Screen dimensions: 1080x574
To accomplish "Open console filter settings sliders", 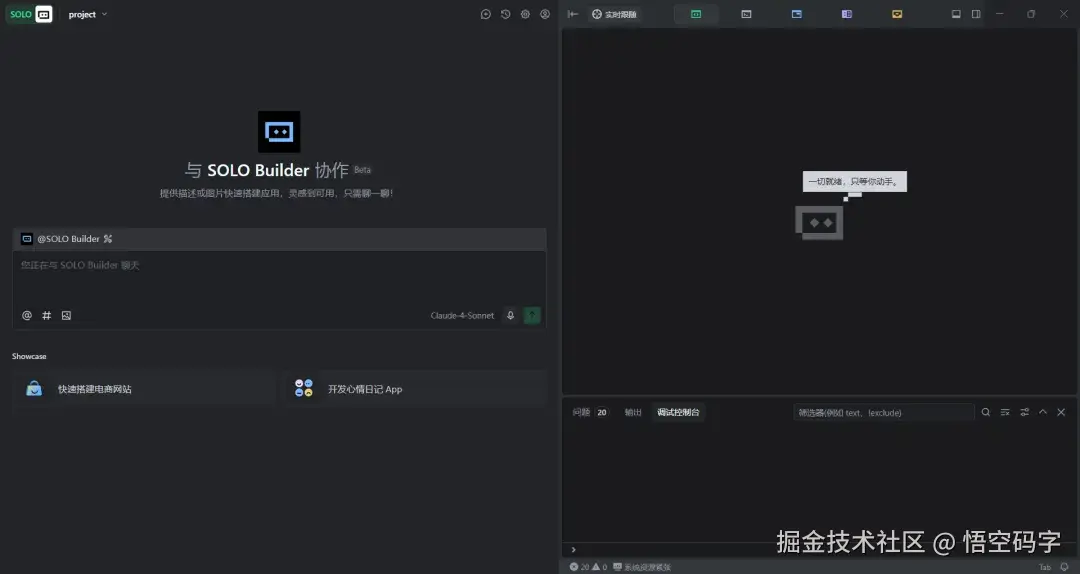I will pyautogui.click(x=1024, y=412).
